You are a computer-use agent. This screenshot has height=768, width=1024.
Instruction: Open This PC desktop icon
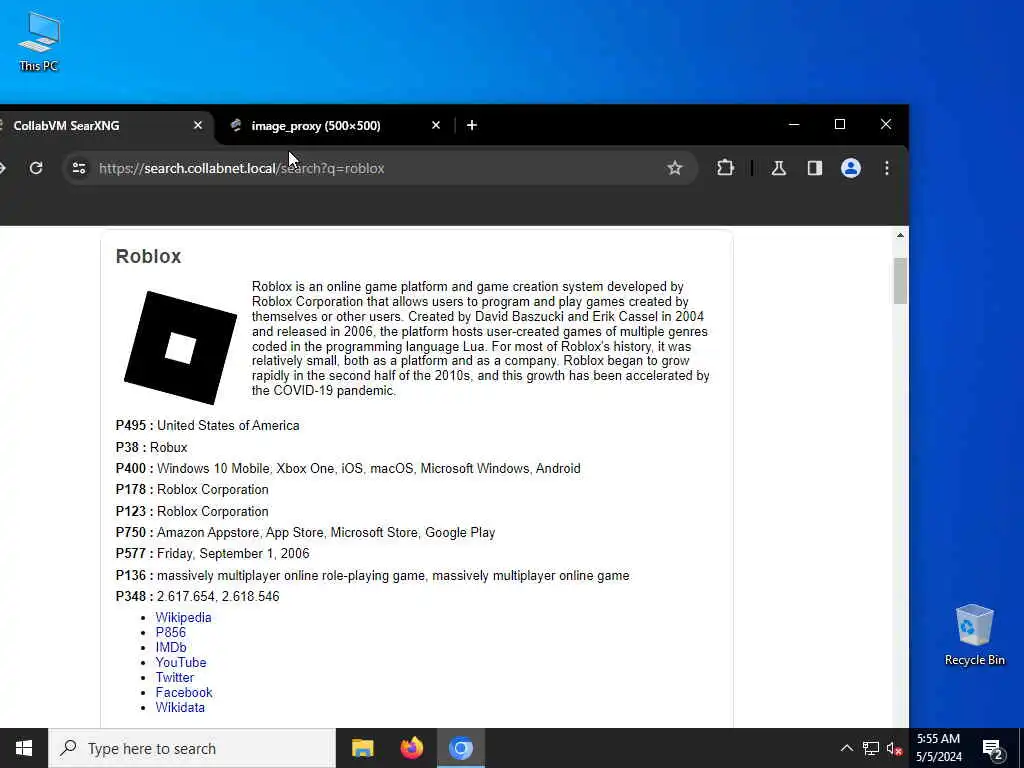pyautogui.click(x=39, y=41)
